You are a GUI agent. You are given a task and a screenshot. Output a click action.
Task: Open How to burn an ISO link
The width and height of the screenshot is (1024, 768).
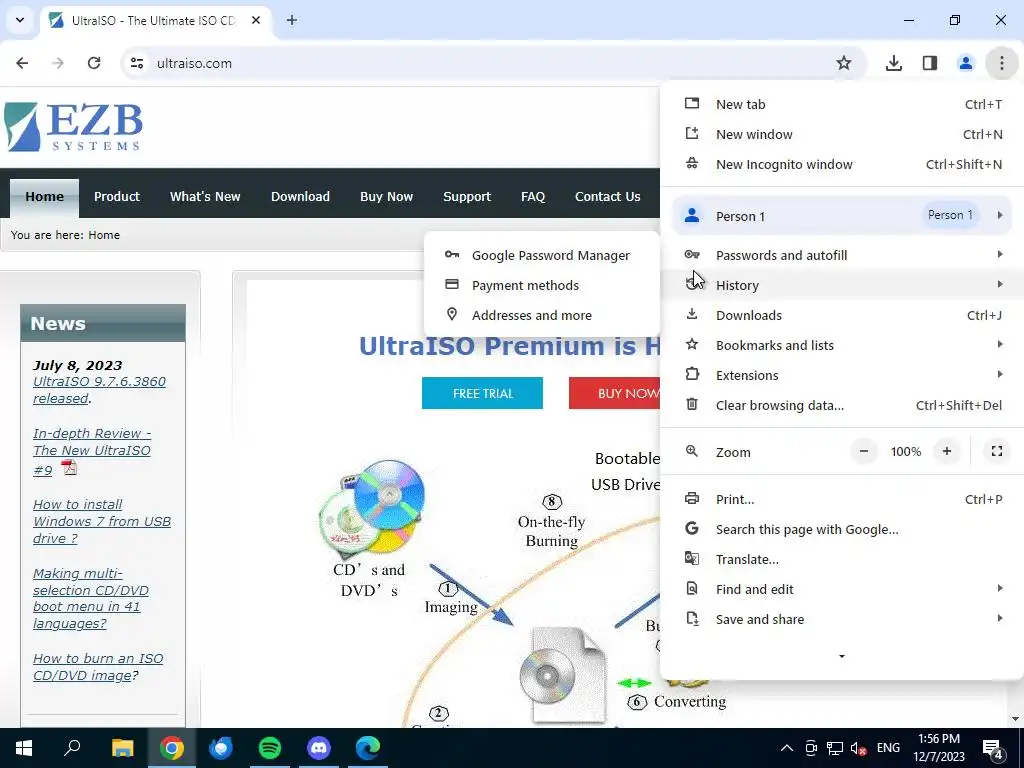tap(98, 667)
